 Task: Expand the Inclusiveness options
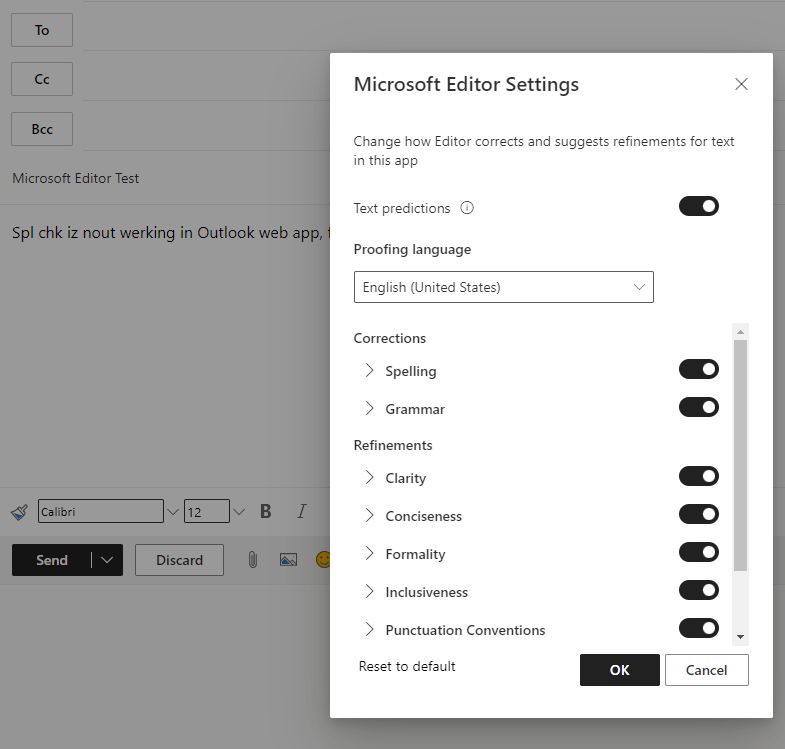[369, 592]
